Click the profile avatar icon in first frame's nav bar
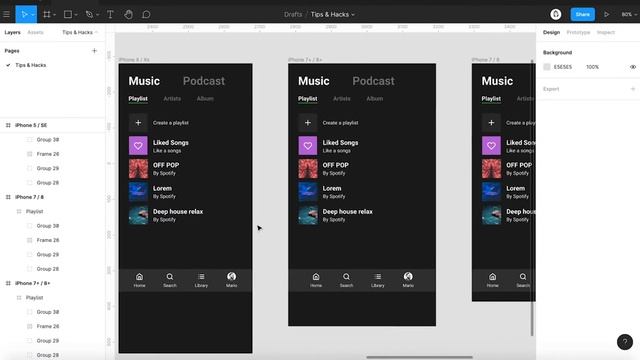The height and width of the screenshot is (360, 640). (231, 276)
